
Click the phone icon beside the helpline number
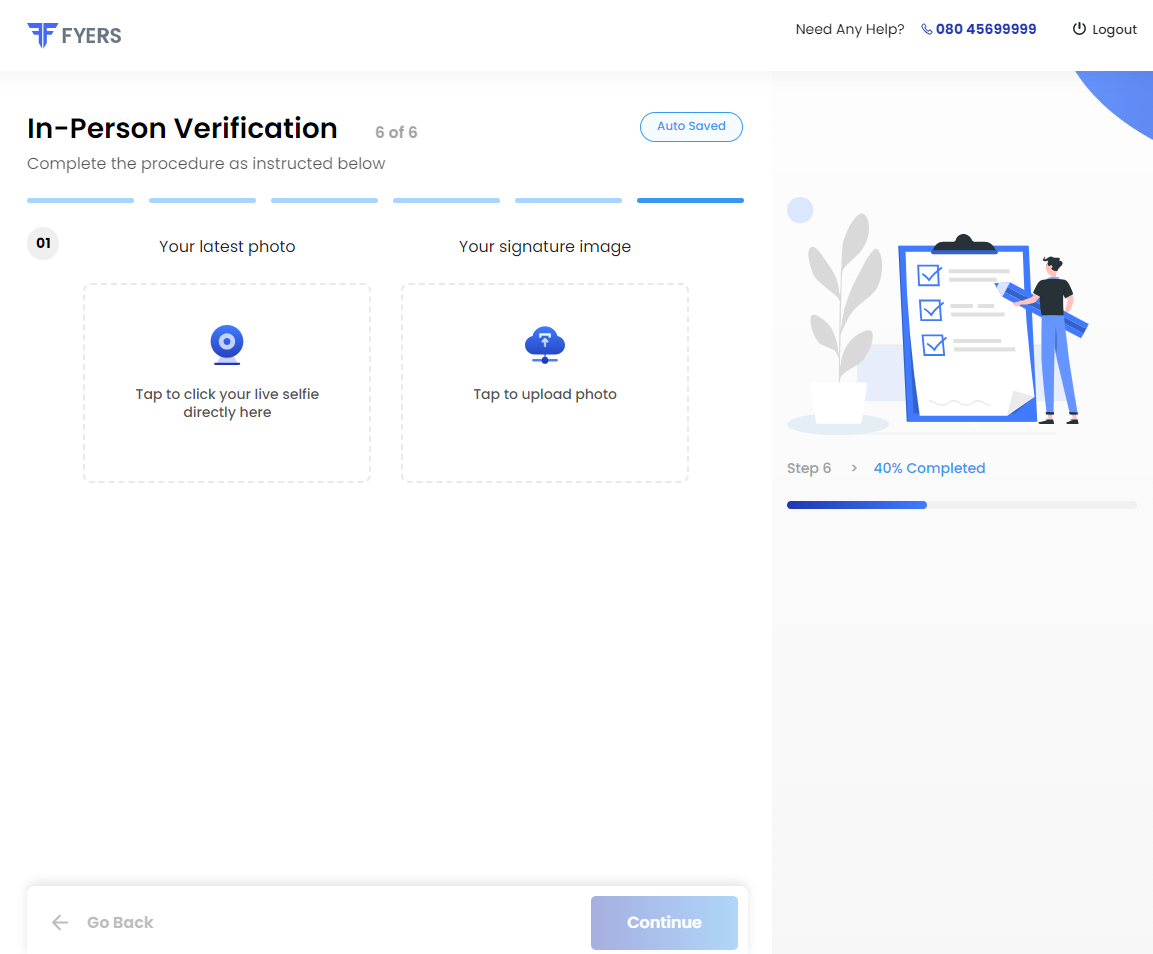coord(927,29)
